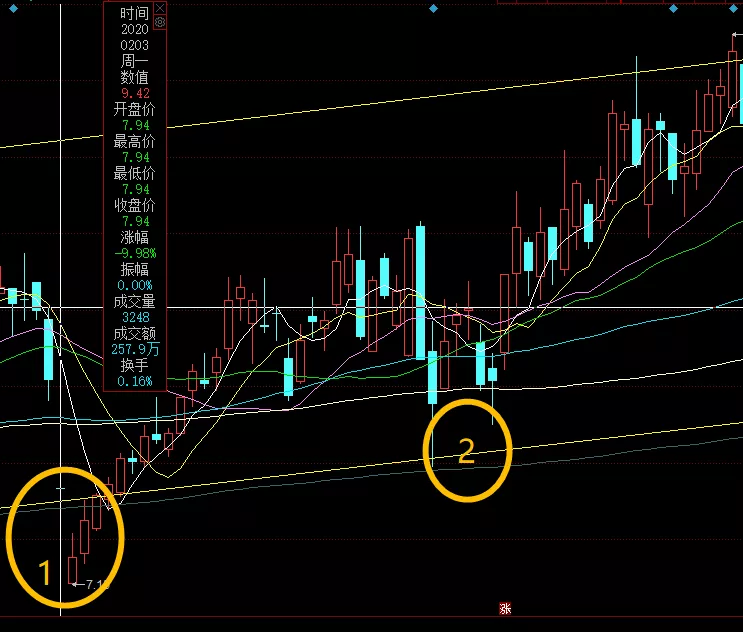Click the high price arrow marker

tap(736, 35)
